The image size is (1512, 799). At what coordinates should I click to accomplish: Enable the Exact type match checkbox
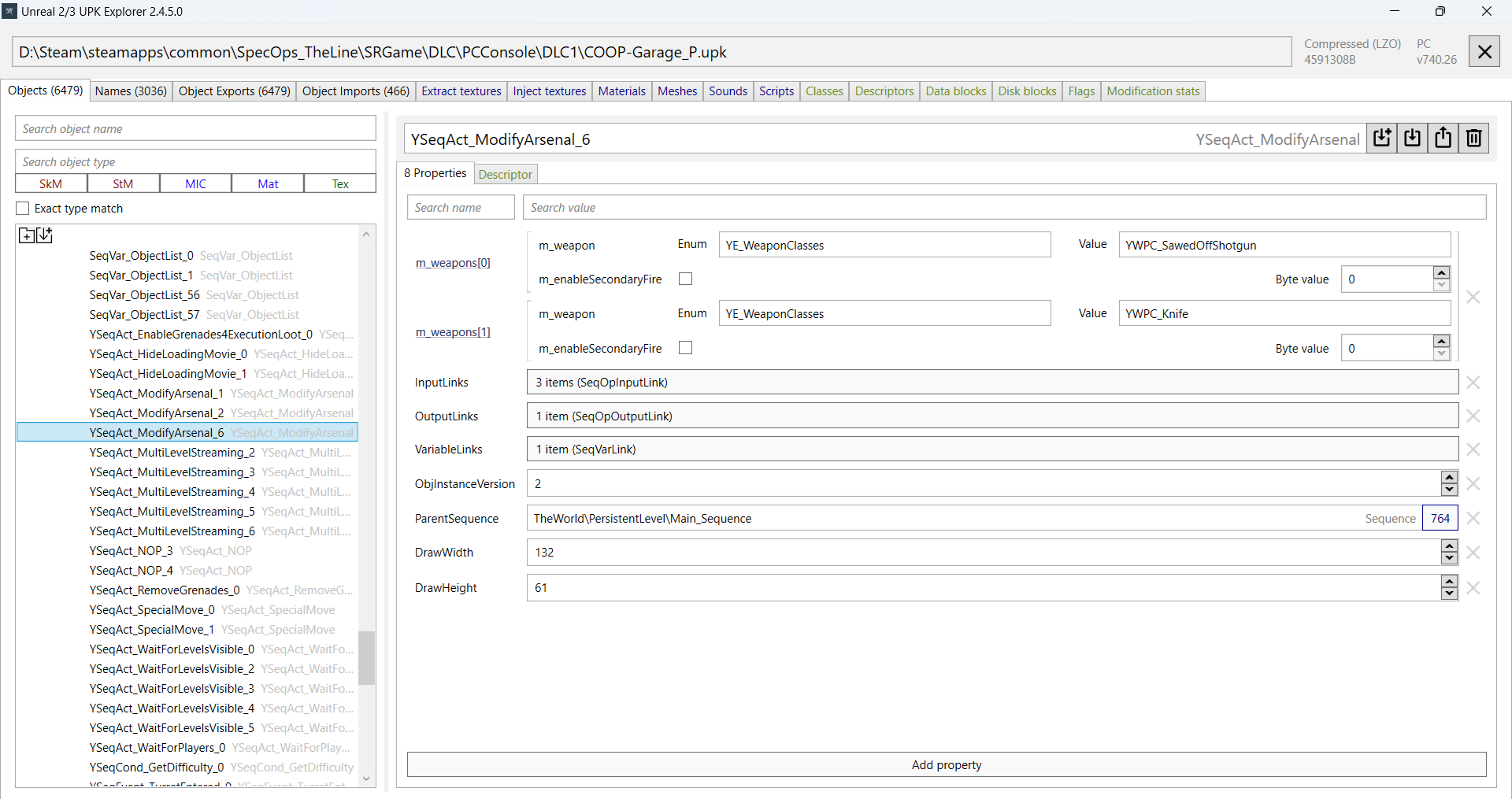pyautogui.click(x=23, y=209)
